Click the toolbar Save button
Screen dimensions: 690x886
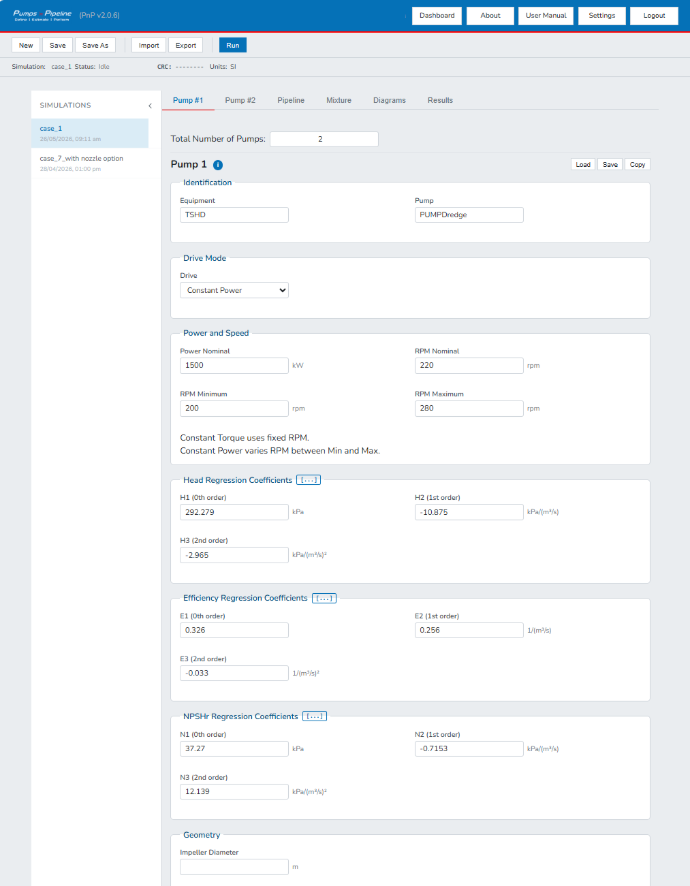58,45
